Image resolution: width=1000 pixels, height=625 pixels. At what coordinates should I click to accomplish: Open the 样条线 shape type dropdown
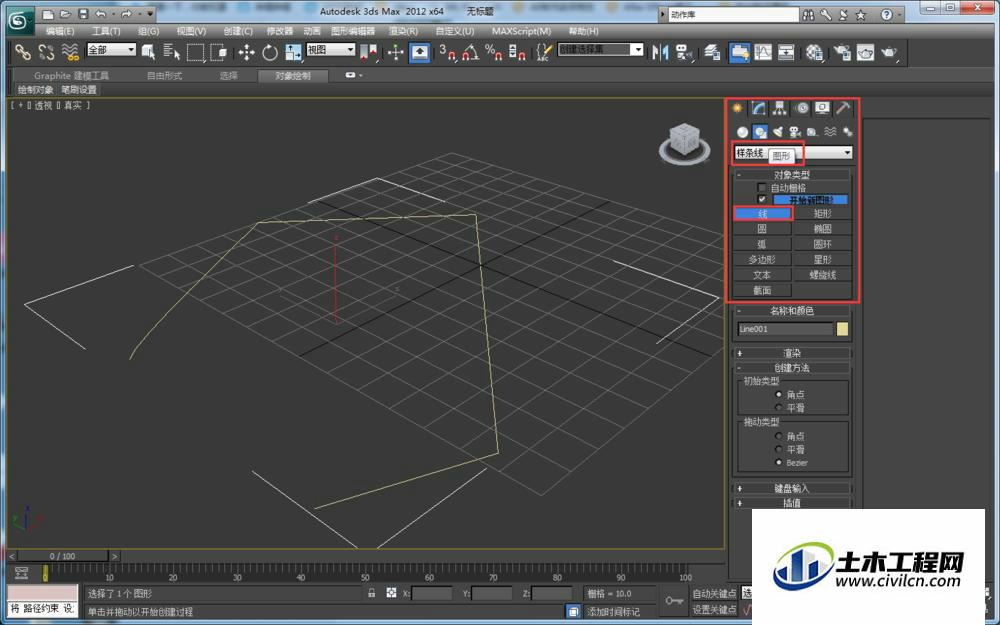(x=793, y=152)
